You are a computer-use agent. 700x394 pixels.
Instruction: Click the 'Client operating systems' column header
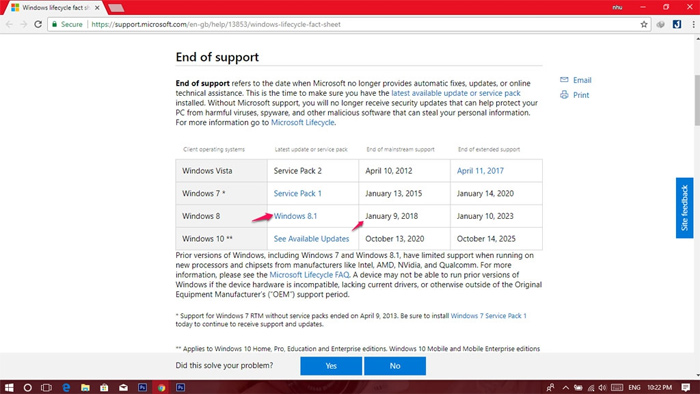point(214,149)
